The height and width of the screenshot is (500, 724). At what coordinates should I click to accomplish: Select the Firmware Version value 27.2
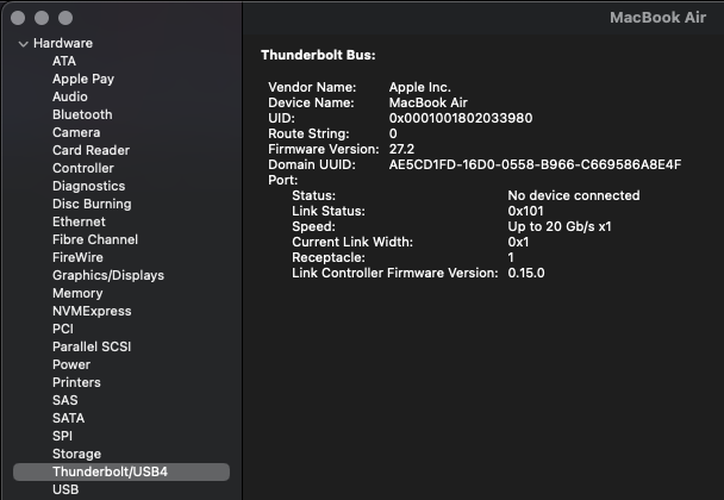401,149
